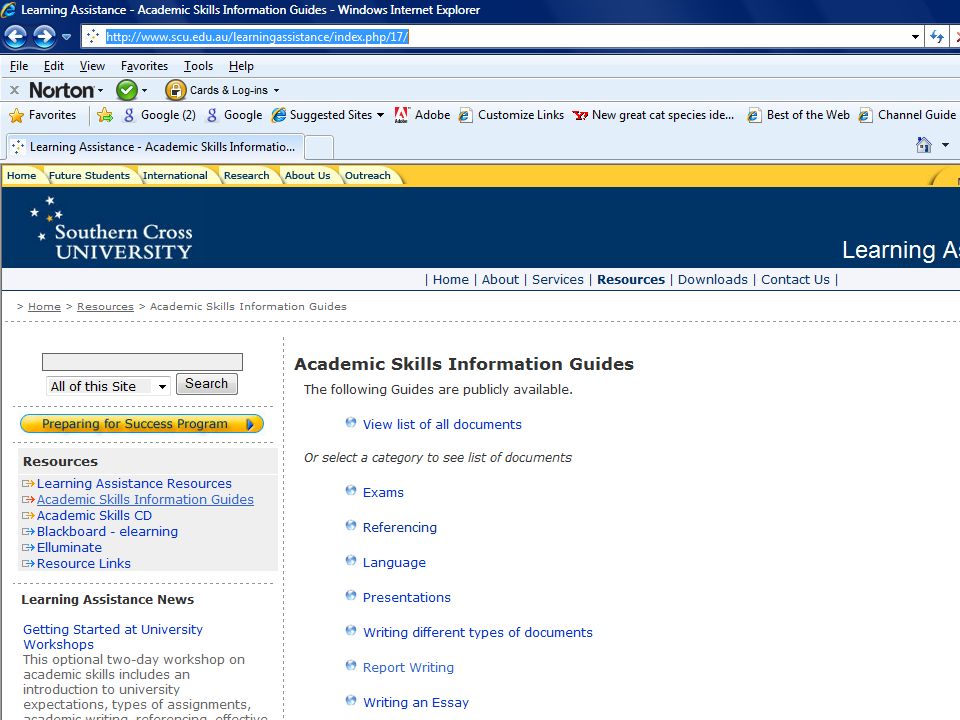The width and height of the screenshot is (960, 720).
Task: Click the Favorites star button
Action: tap(43, 115)
